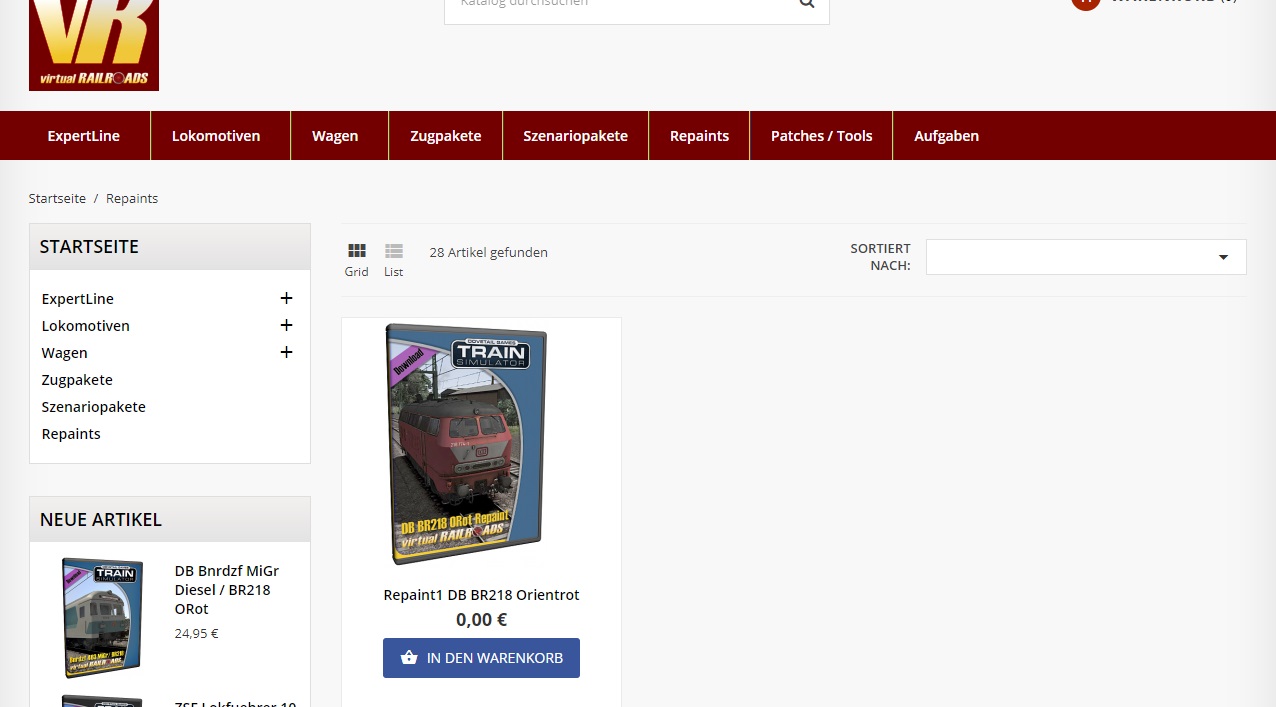Click the search magnifier icon

point(807,4)
